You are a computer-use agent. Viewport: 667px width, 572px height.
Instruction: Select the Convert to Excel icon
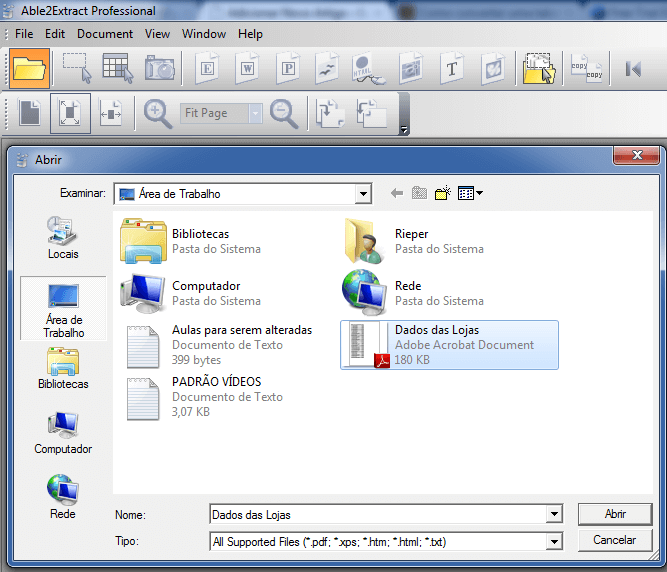tap(208, 68)
